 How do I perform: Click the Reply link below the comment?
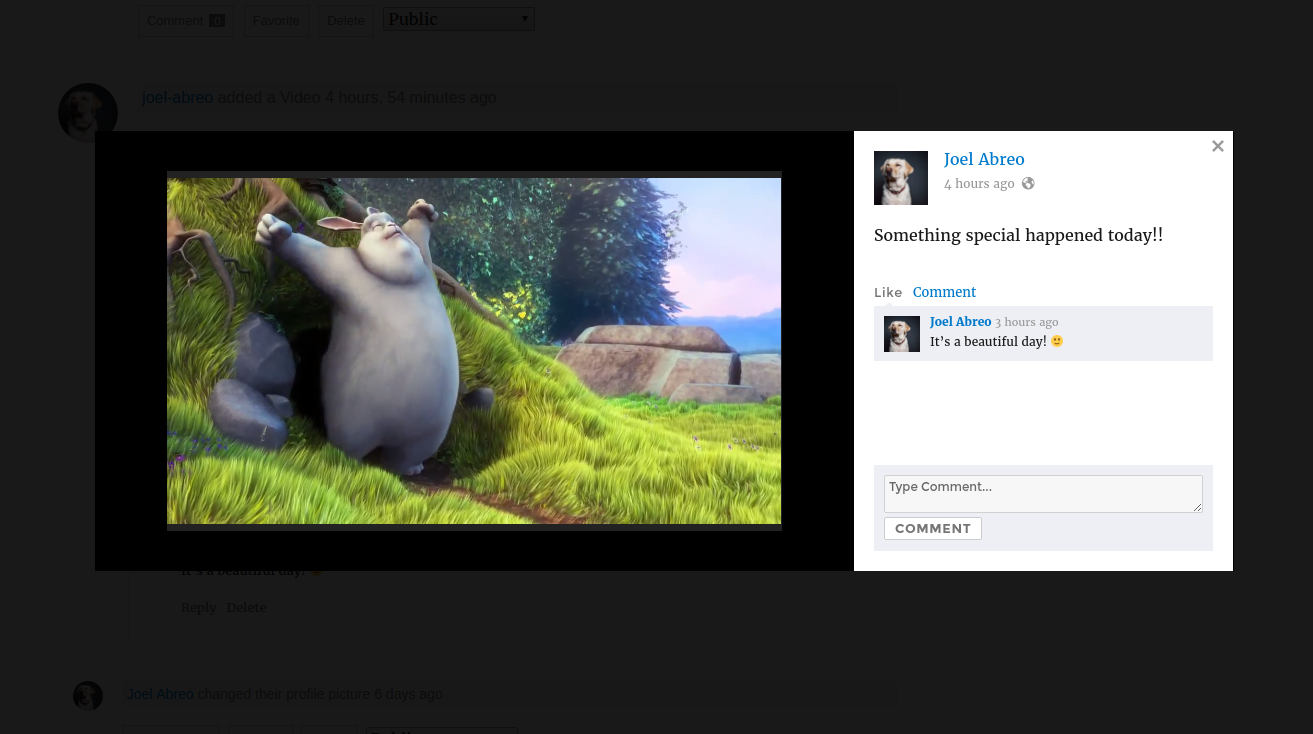(198, 608)
